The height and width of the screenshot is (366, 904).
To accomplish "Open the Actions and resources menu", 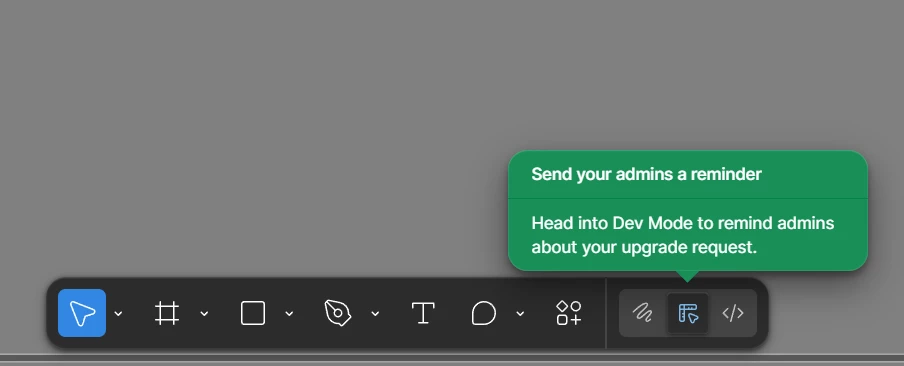I will [x=568, y=313].
